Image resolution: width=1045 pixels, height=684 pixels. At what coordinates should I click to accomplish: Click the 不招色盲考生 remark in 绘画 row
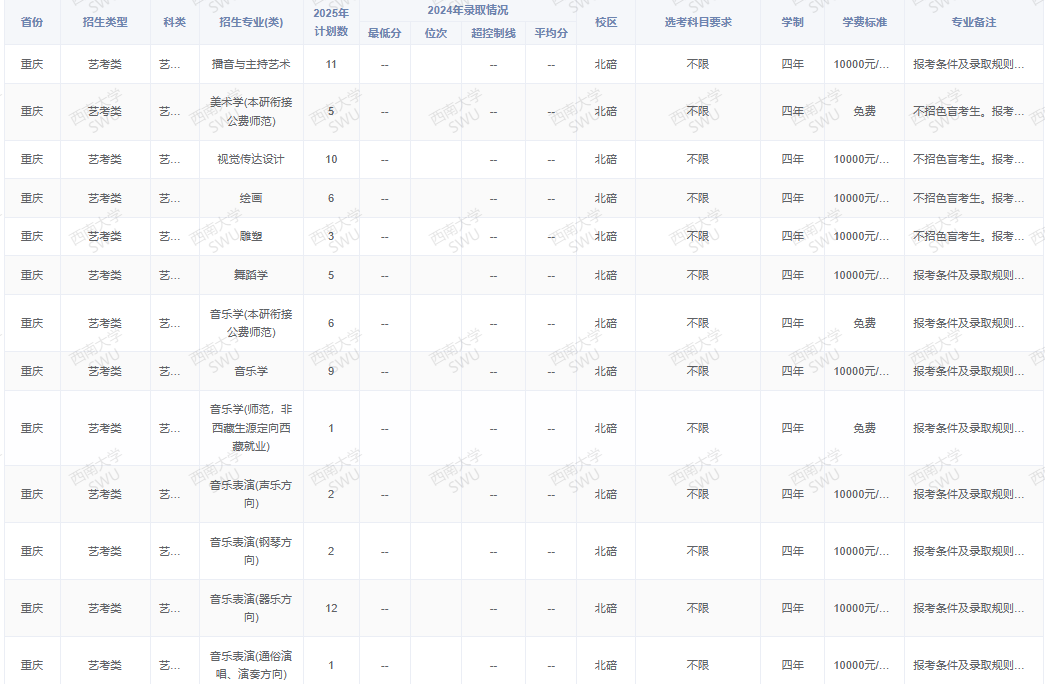click(968, 198)
